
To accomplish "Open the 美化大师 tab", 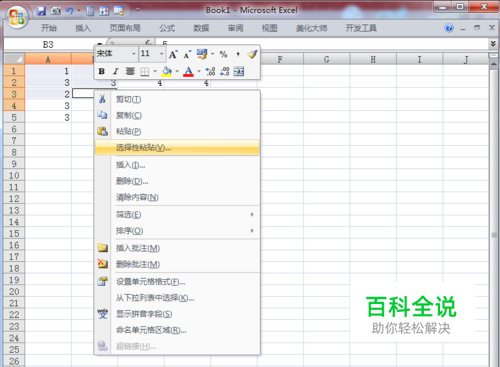I will coord(312,28).
